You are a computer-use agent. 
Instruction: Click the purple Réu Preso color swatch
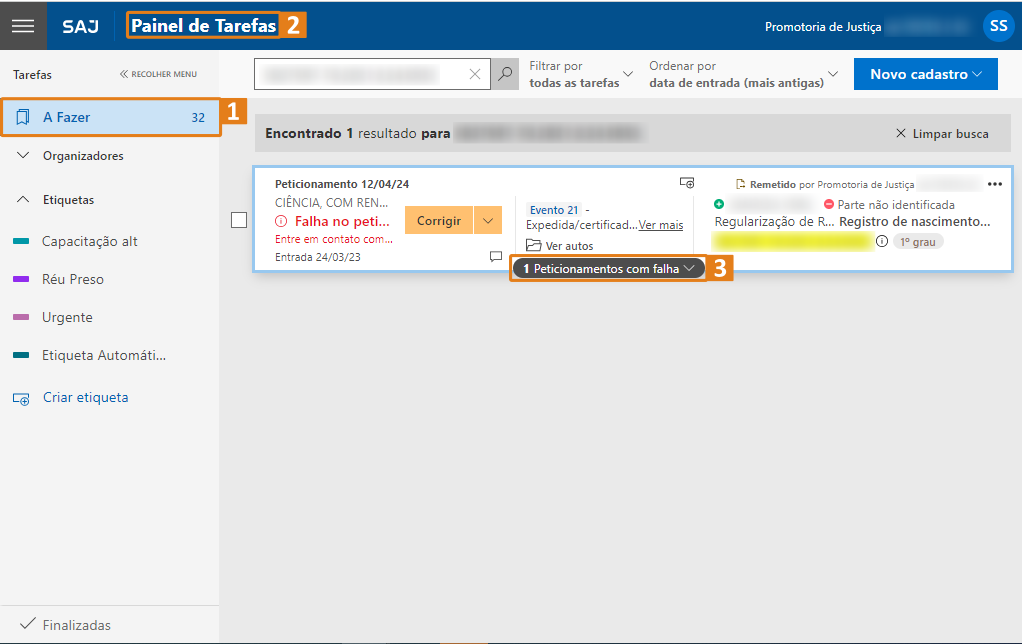click(23, 278)
